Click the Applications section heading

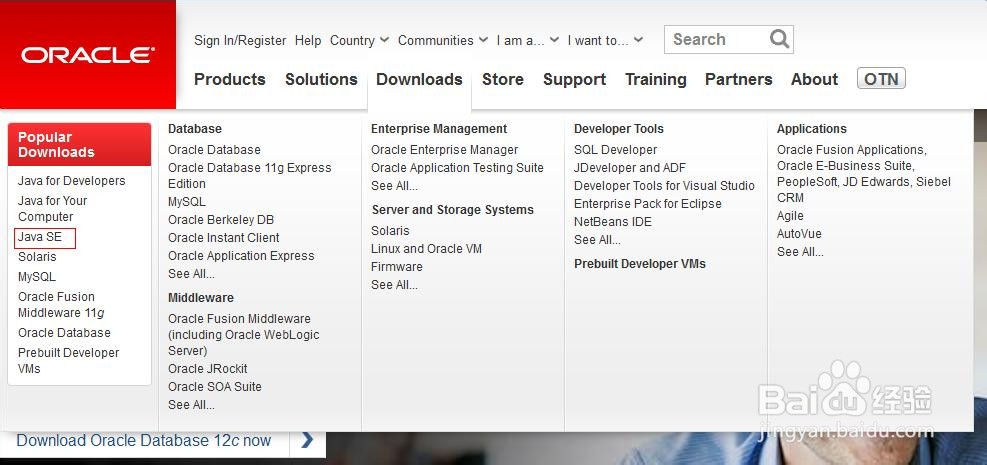[811, 128]
